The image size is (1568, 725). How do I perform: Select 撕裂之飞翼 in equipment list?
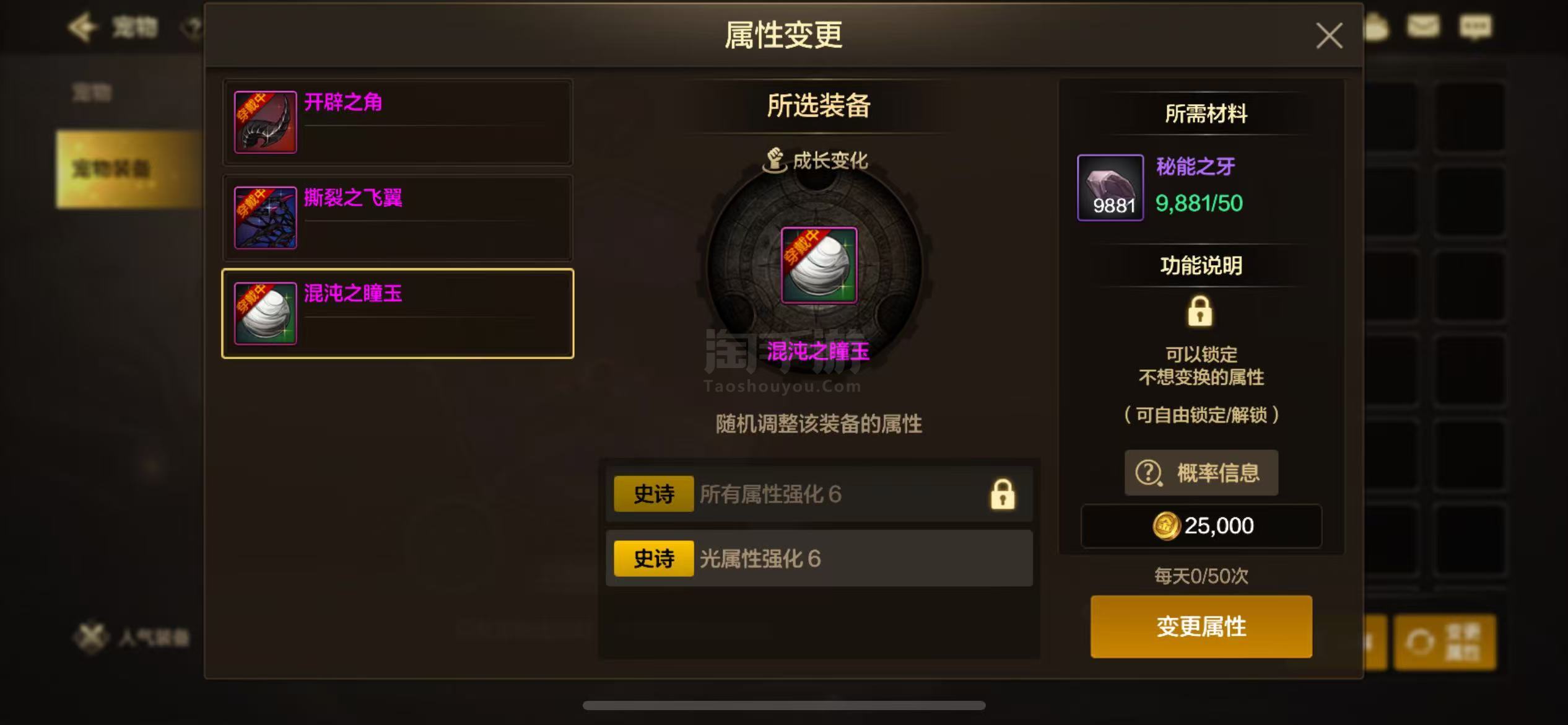pos(398,217)
